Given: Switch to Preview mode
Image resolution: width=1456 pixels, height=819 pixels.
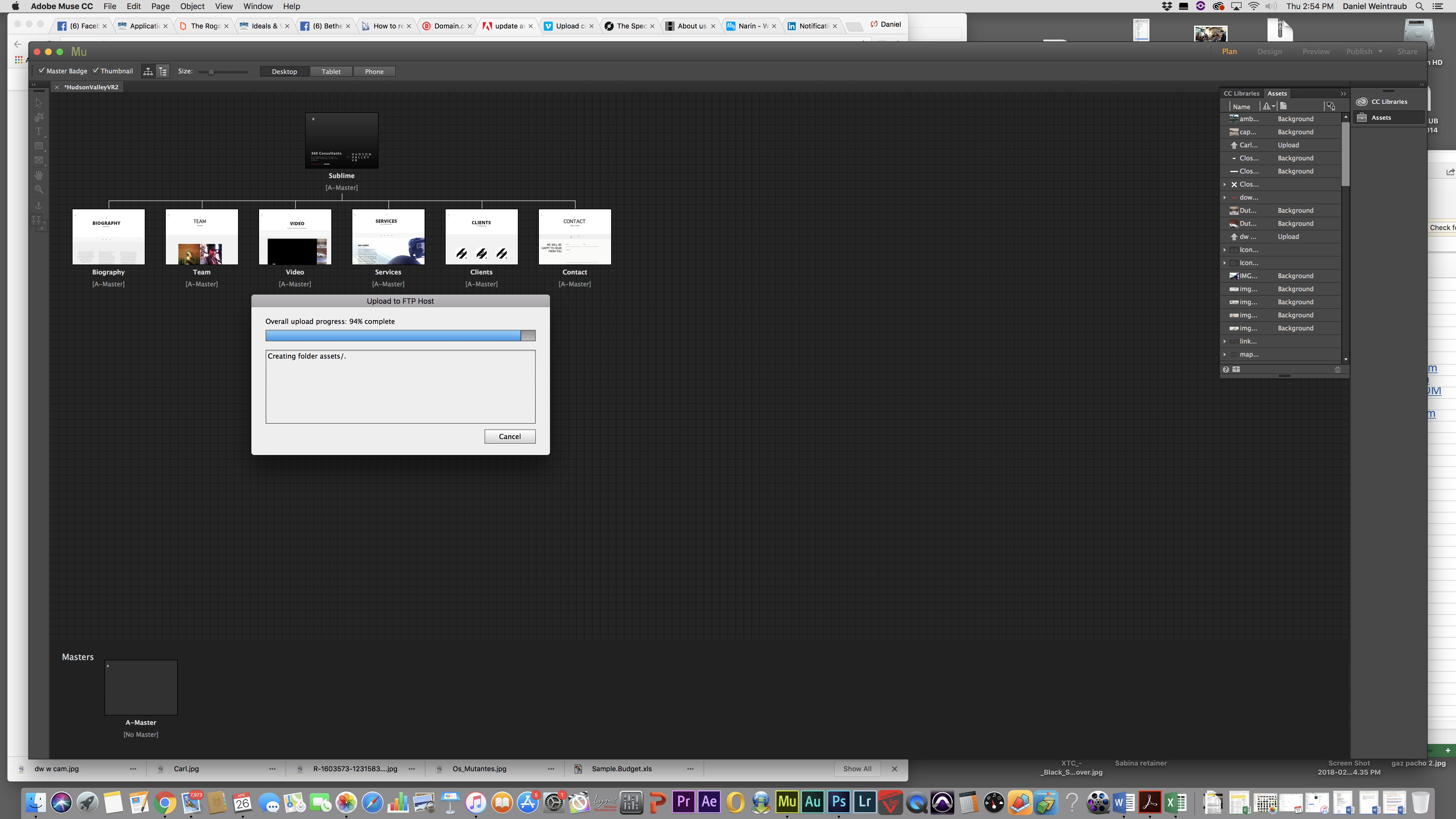Looking at the screenshot, I should (x=1316, y=51).
